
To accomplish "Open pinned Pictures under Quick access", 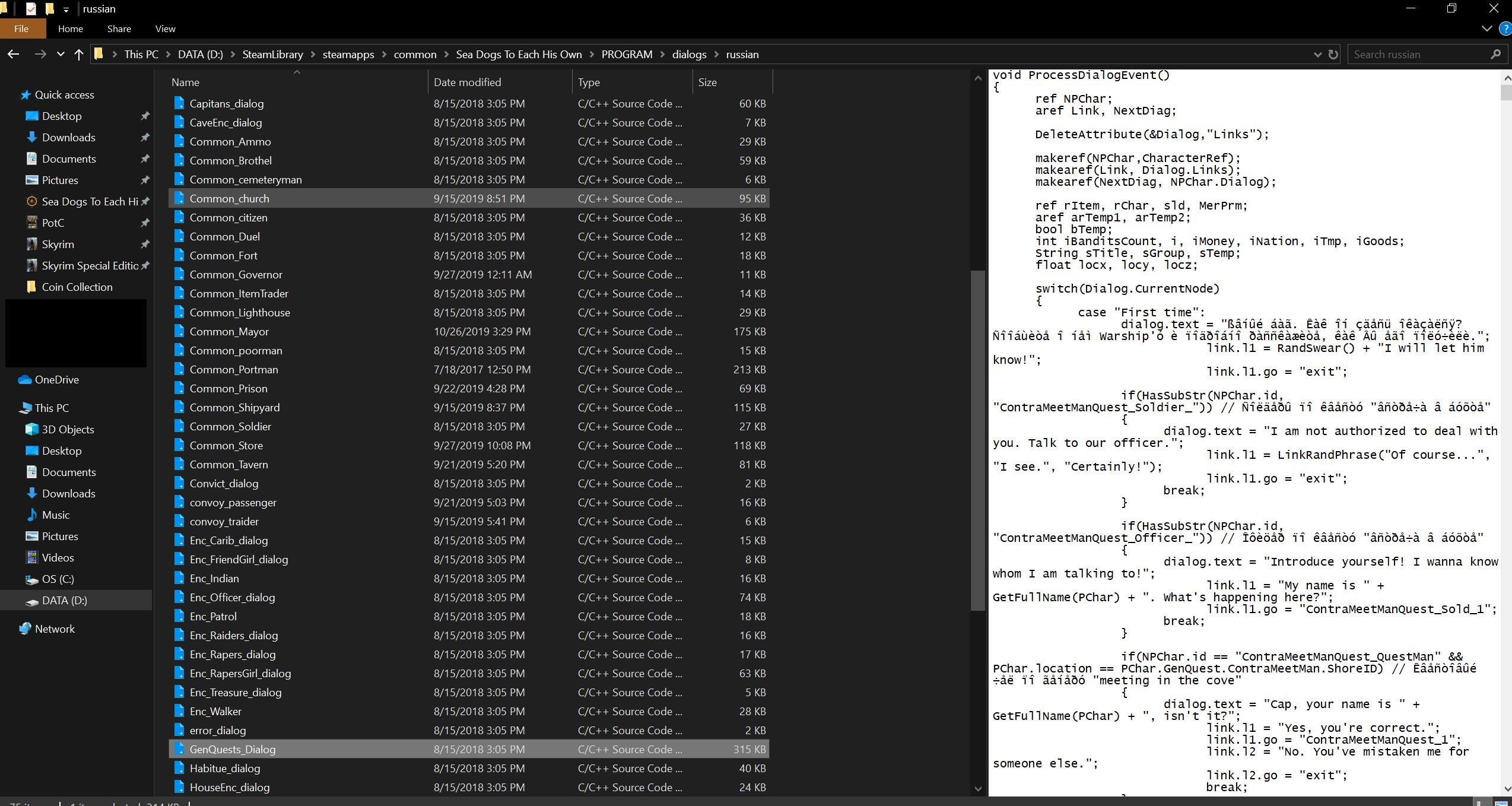I will [x=59, y=180].
